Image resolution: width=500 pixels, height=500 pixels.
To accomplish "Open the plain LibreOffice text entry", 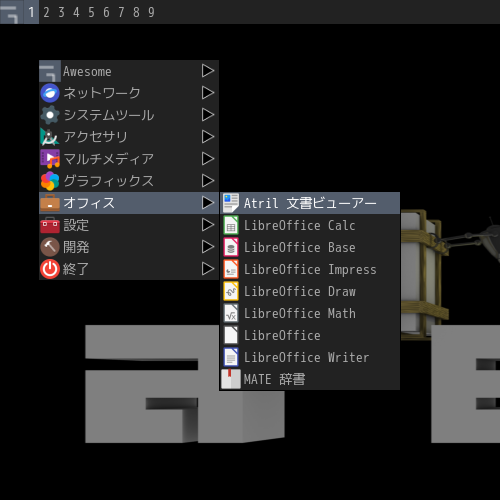I will (x=282, y=335).
